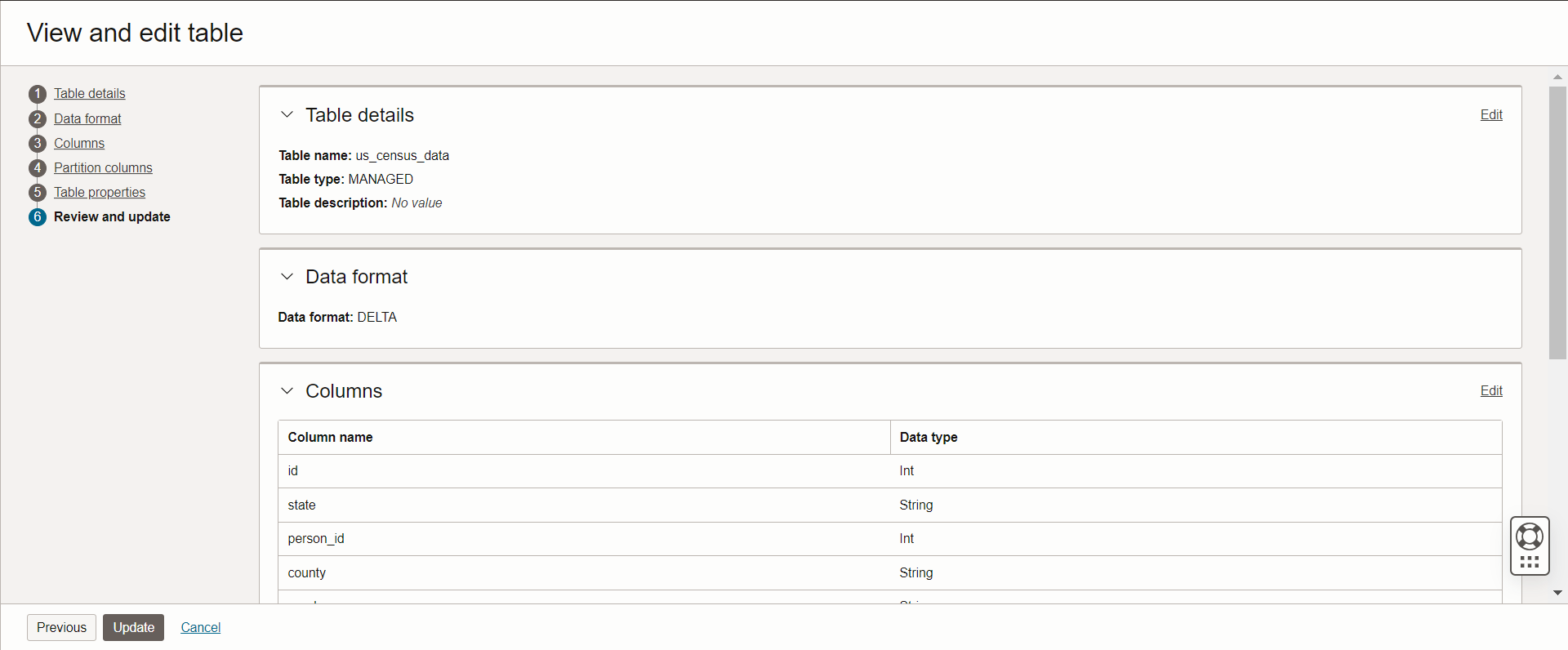
Task: Select the 'state' column cell
Action: [x=584, y=505]
